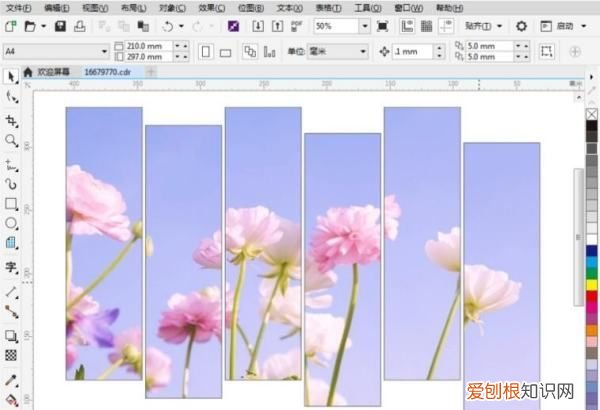
Task: Expand the Undo history arrow
Action: (x=181, y=26)
